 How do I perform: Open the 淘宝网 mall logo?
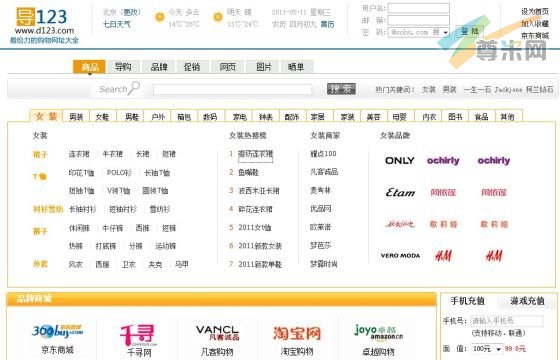(x=297, y=333)
